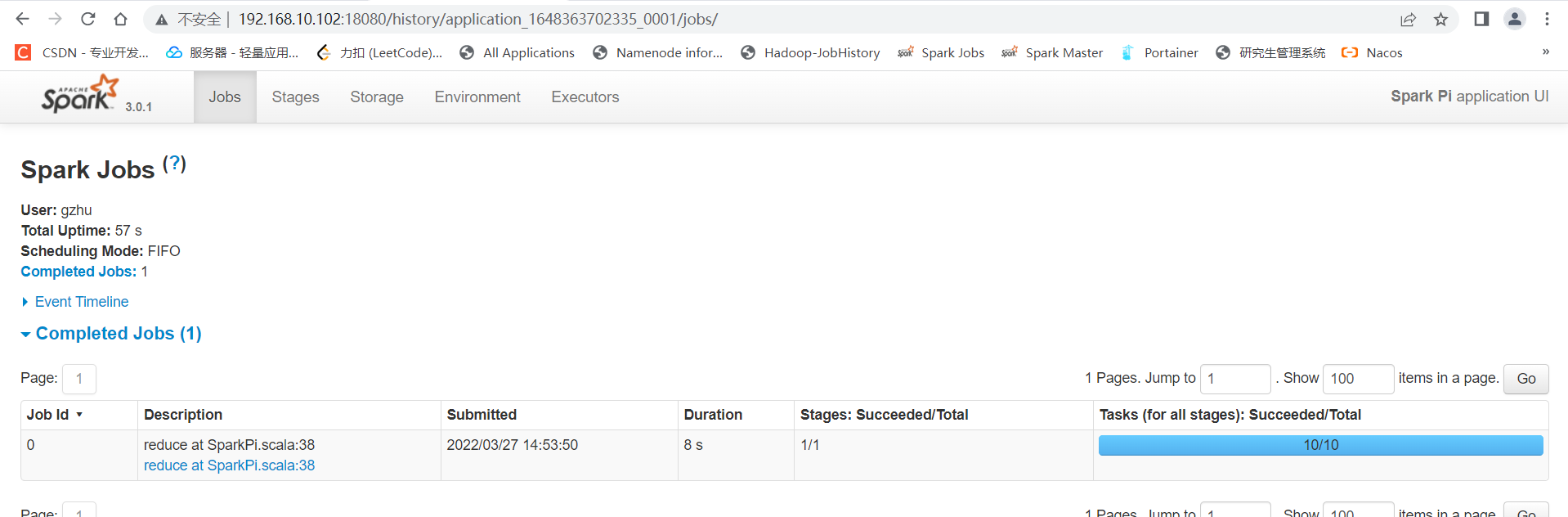Collapse the Completed Jobs (1) section

(x=118, y=334)
